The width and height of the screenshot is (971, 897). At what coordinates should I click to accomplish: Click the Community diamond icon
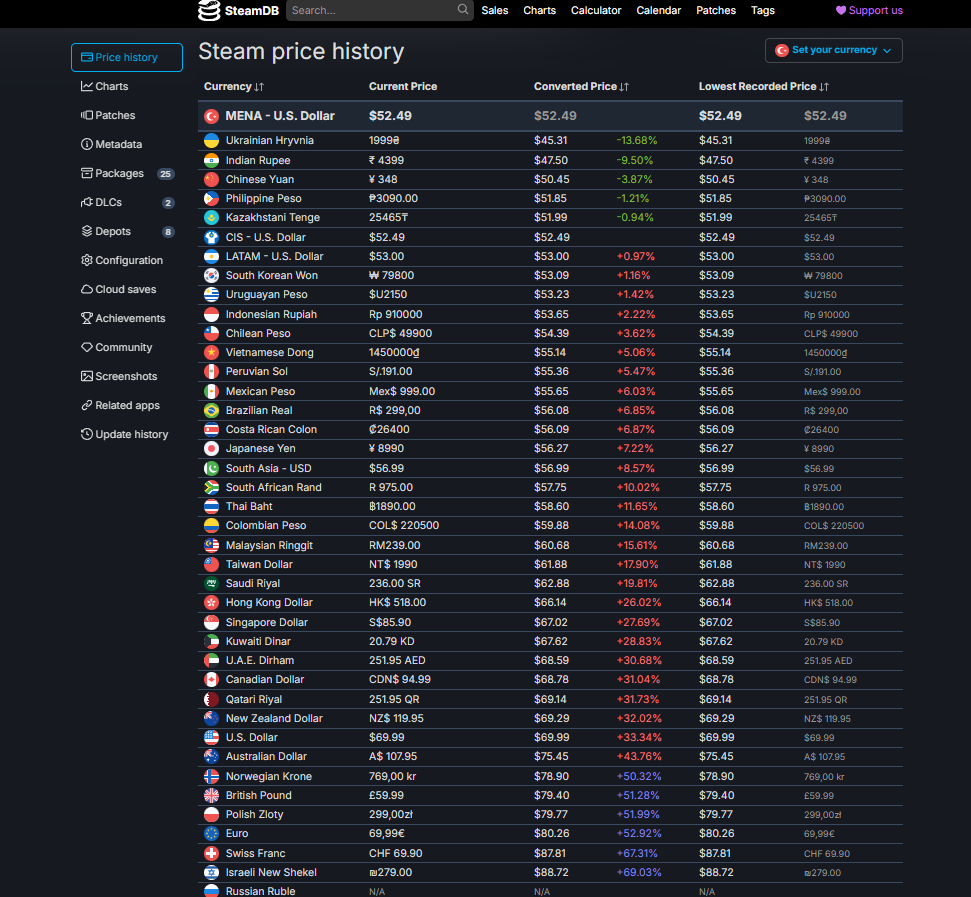coord(87,347)
